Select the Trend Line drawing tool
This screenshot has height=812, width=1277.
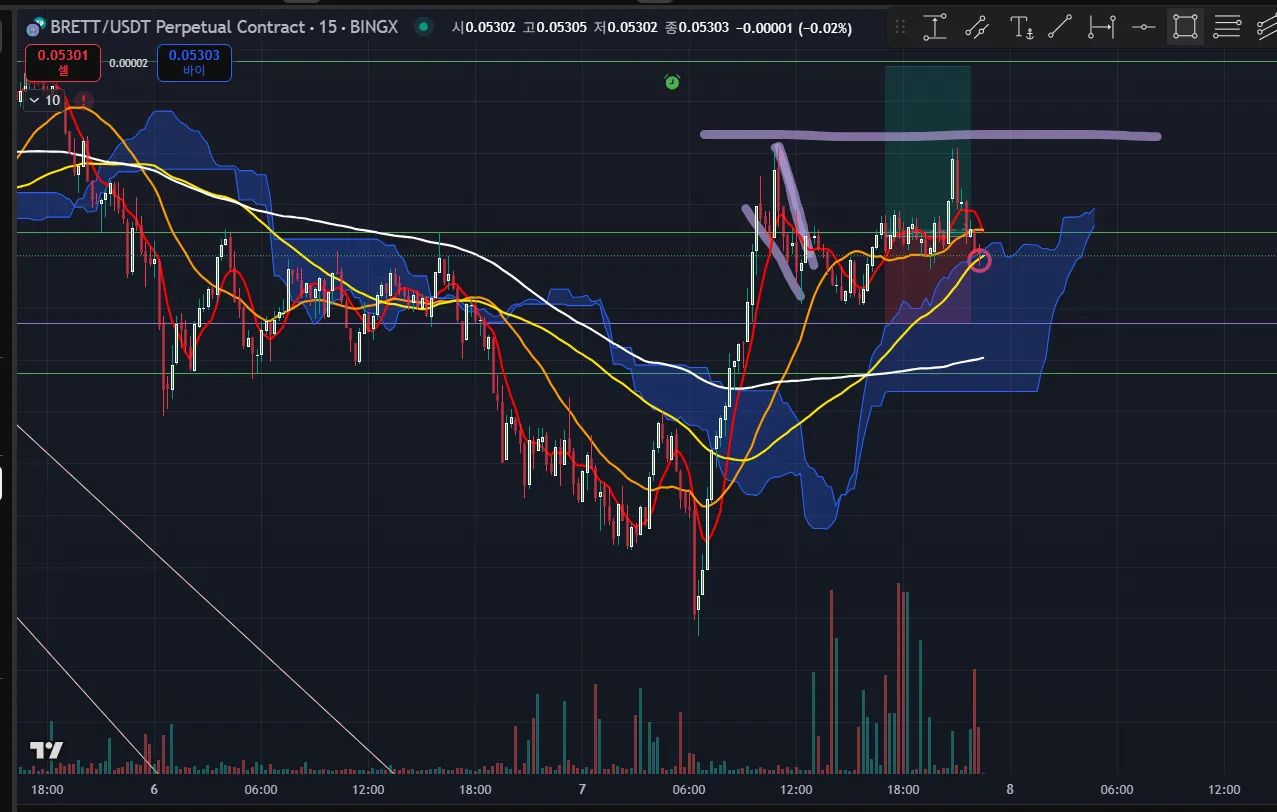coord(1060,27)
